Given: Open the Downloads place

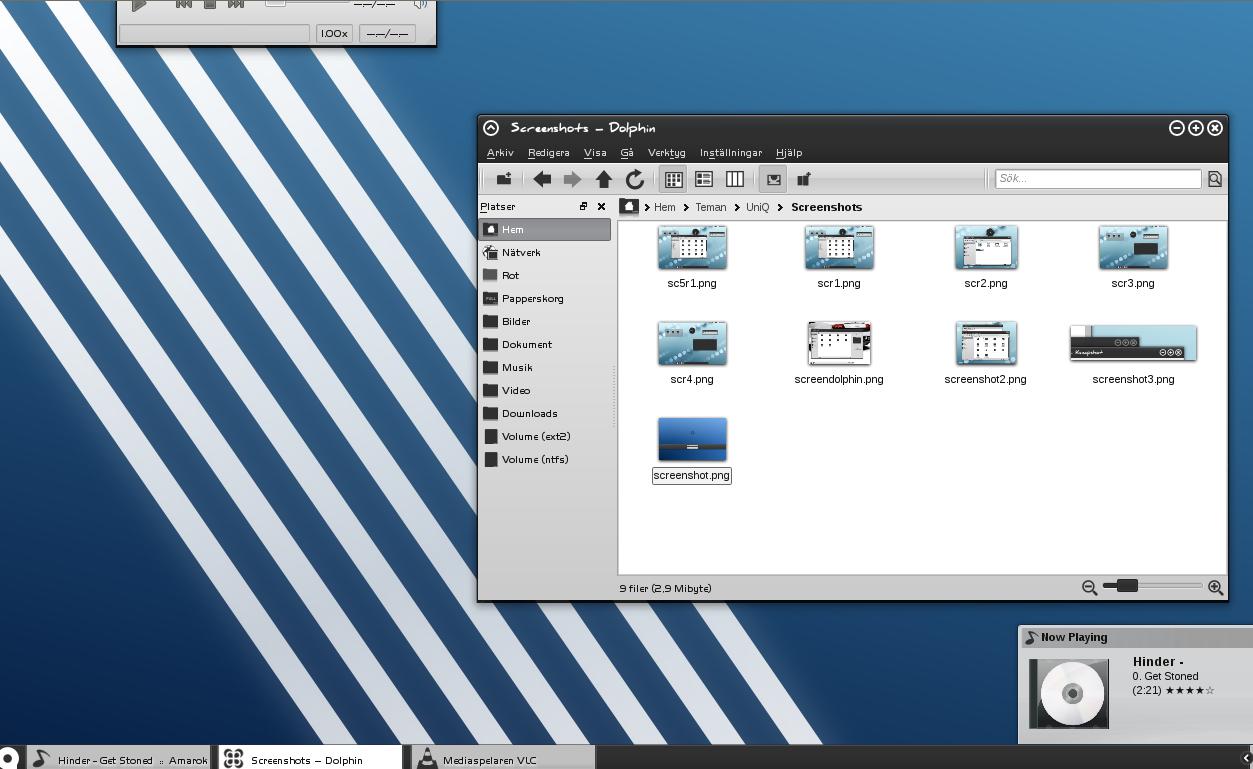Looking at the screenshot, I should pos(545,413).
